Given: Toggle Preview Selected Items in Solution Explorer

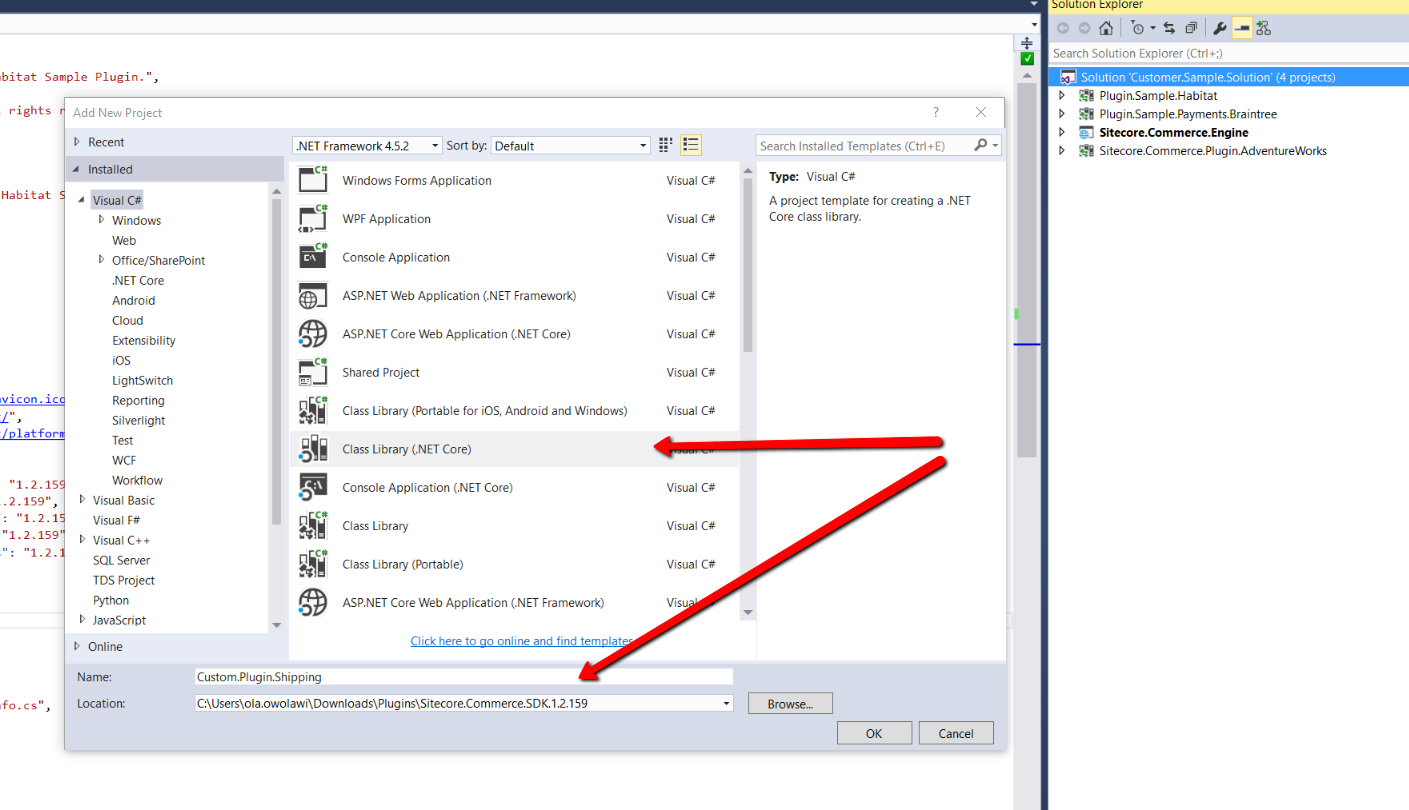Looking at the screenshot, I should (x=1241, y=28).
